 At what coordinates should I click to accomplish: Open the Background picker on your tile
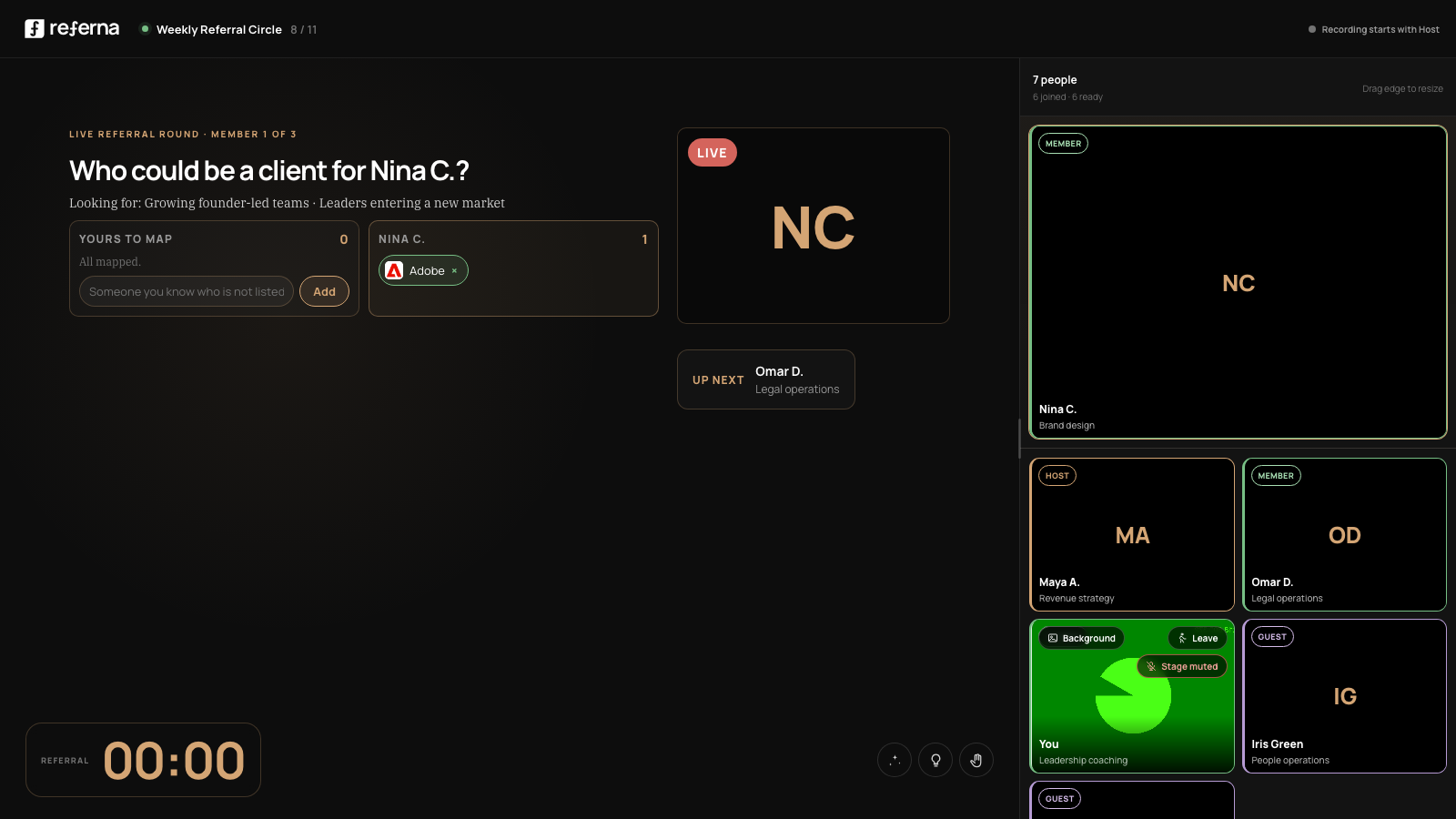coord(1082,638)
